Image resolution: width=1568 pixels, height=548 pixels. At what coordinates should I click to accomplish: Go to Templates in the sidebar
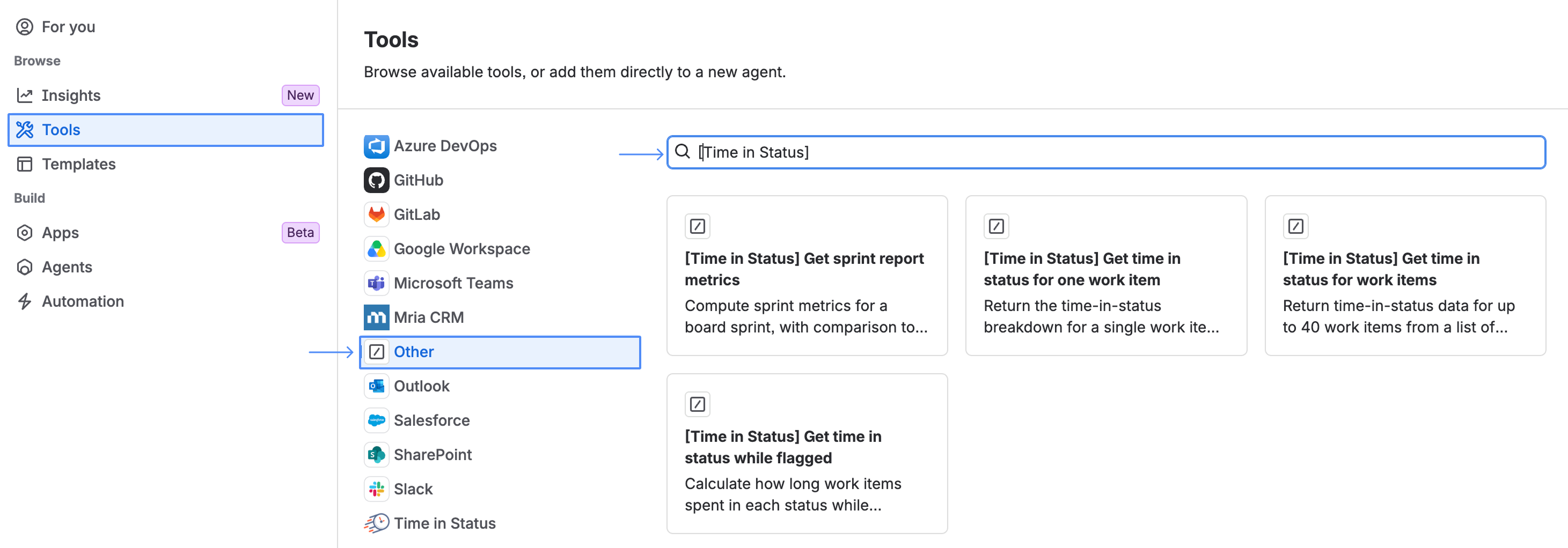click(x=166, y=164)
